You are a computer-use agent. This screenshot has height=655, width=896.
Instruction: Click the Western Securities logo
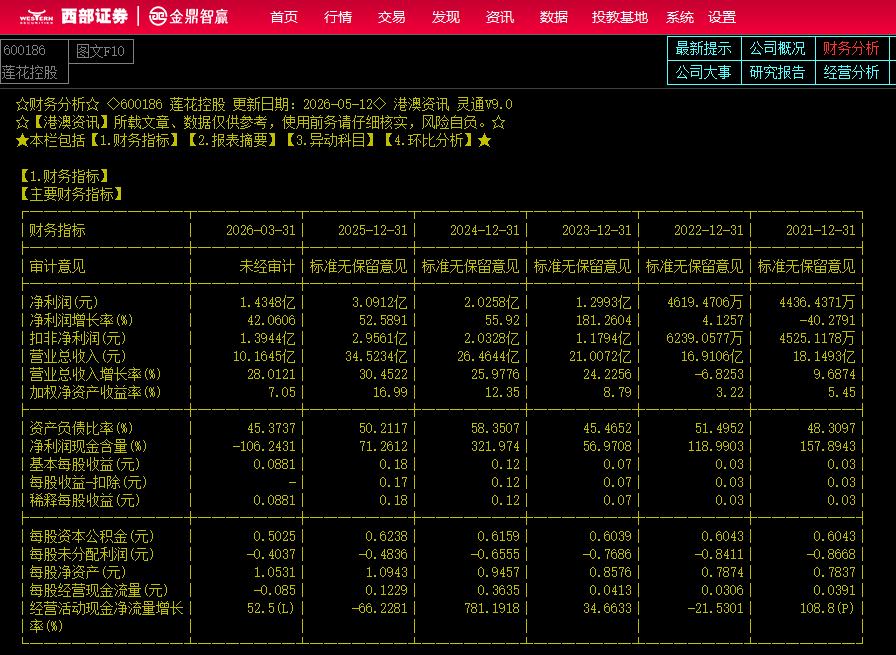point(73,17)
